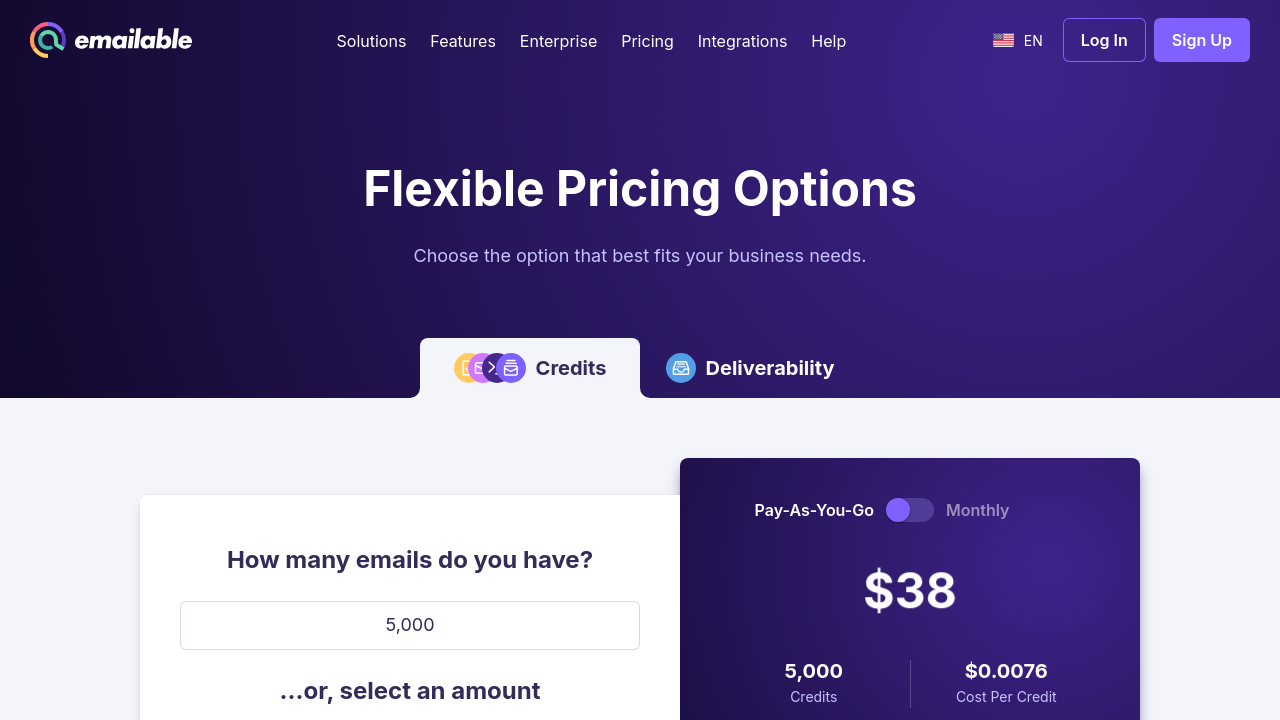Select the Pay-As-You-Go billing label
Image resolution: width=1280 pixels, height=720 pixels.
814,510
